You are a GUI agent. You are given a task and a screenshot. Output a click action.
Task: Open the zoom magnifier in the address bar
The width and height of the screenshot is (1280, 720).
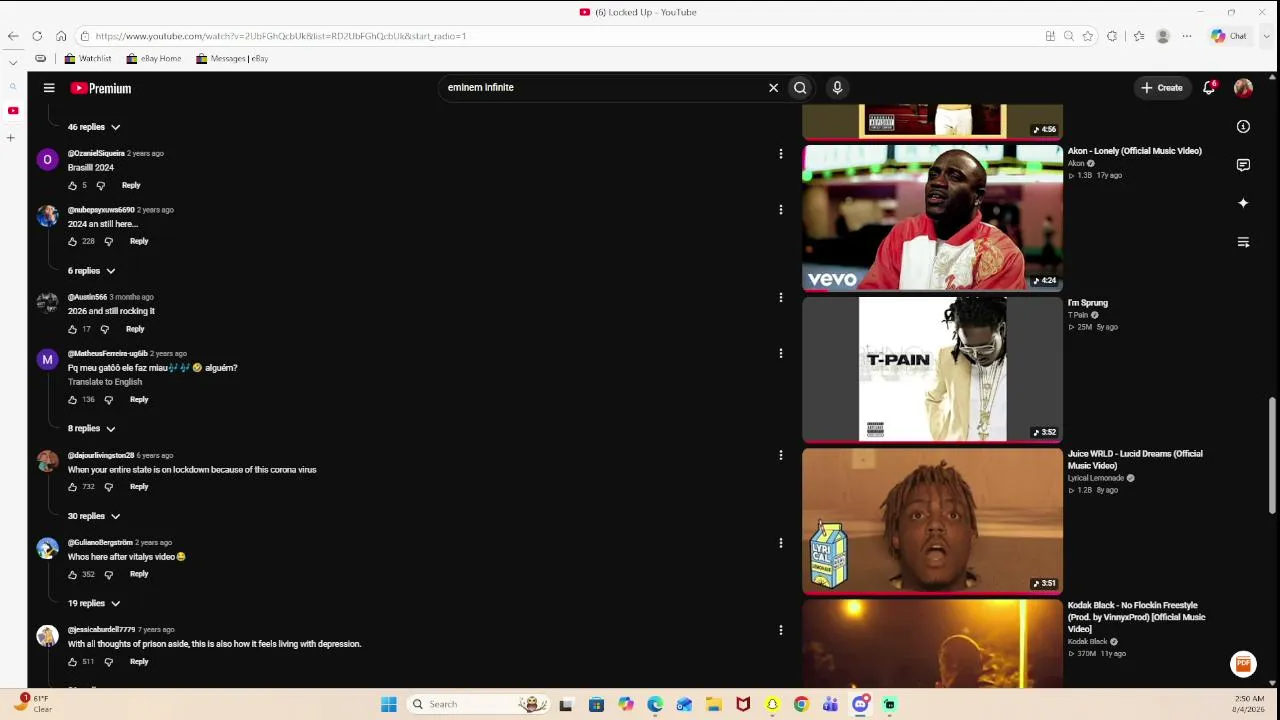click(1068, 36)
